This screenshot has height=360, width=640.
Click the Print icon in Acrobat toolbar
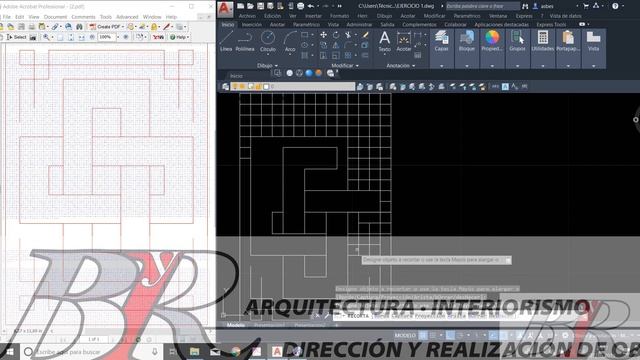pos(31,27)
